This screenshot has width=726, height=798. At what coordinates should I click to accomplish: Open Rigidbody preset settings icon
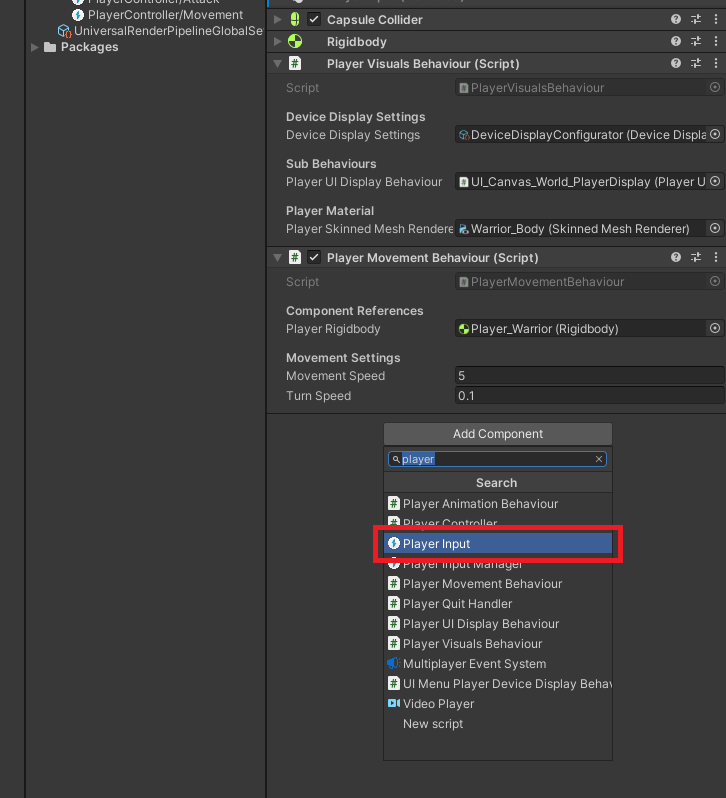click(x=696, y=41)
